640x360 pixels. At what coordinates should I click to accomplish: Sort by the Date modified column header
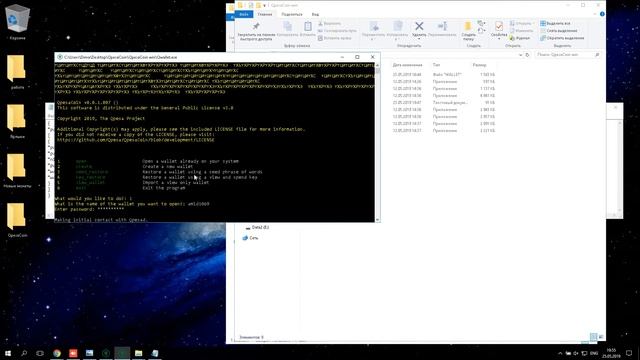(x=407, y=65)
